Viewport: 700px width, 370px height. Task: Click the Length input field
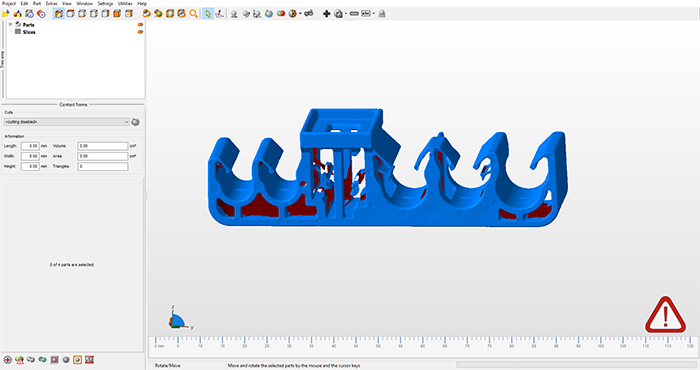point(30,146)
